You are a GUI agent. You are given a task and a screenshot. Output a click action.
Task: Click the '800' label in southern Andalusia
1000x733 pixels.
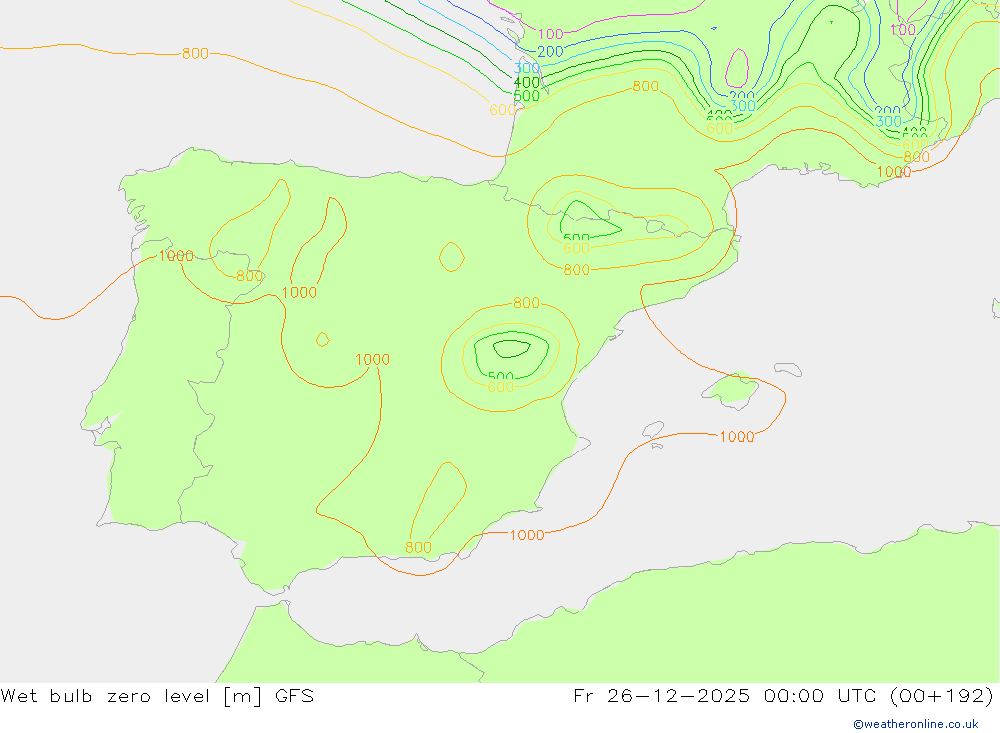pyautogui.click(x=418, y=547)
